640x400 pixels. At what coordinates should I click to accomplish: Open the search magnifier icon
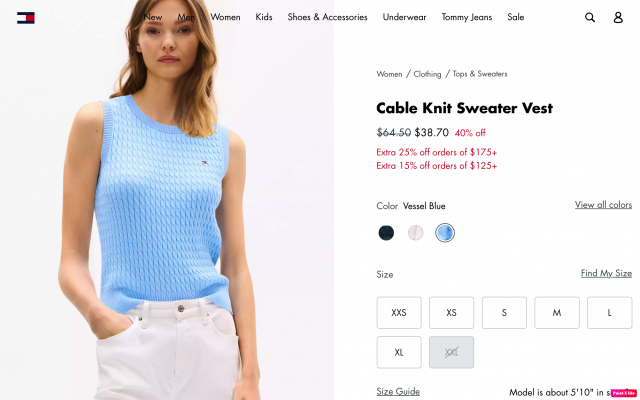point(590,17)
